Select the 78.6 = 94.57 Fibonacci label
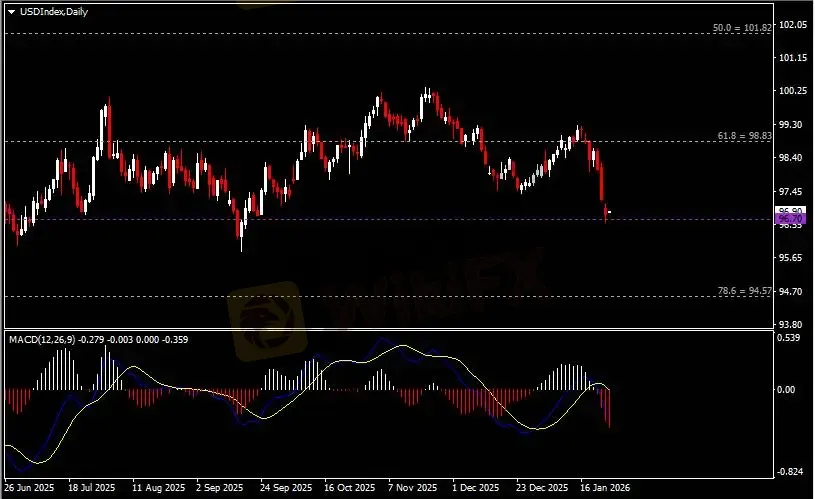The height and width of the screenshot is (499, 815). coord(744,291)
